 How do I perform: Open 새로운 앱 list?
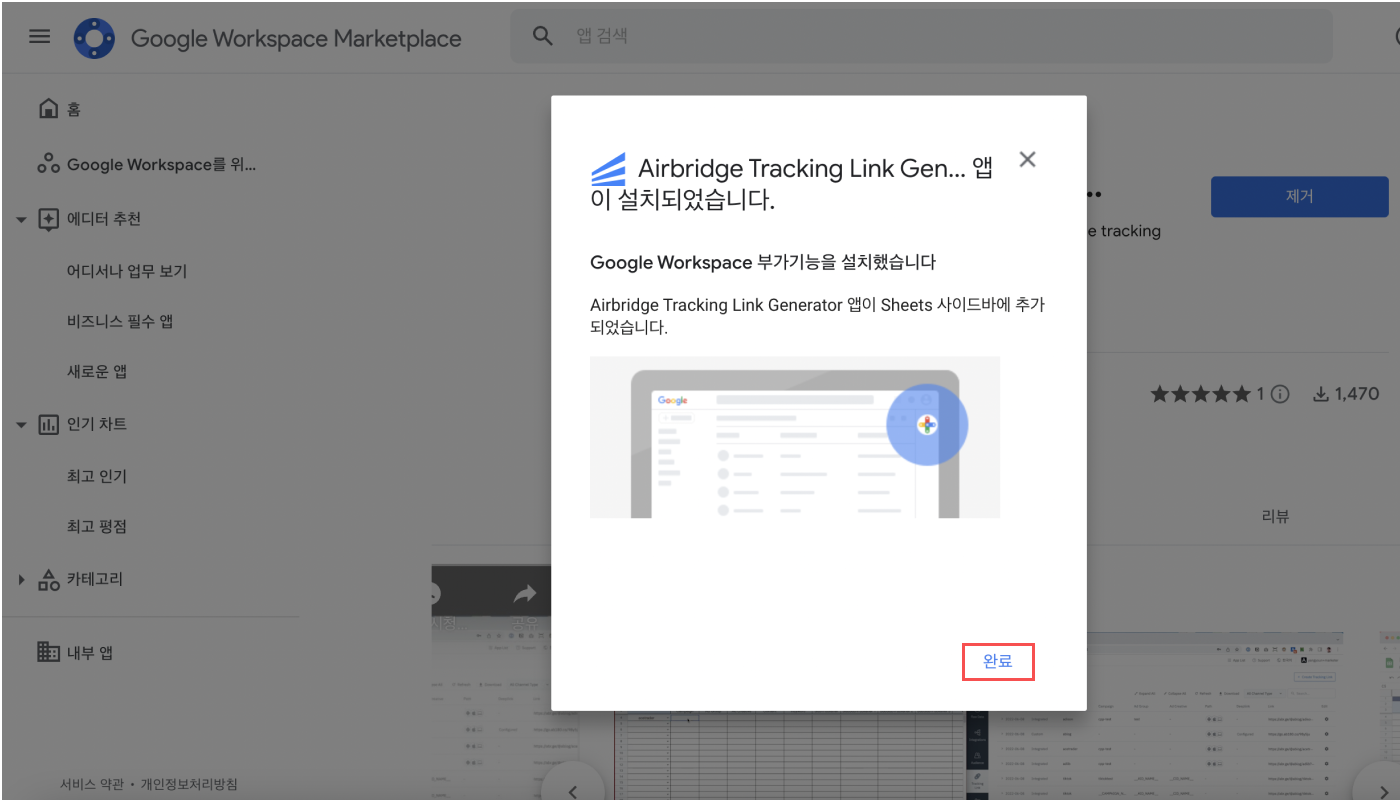point(97,372)
